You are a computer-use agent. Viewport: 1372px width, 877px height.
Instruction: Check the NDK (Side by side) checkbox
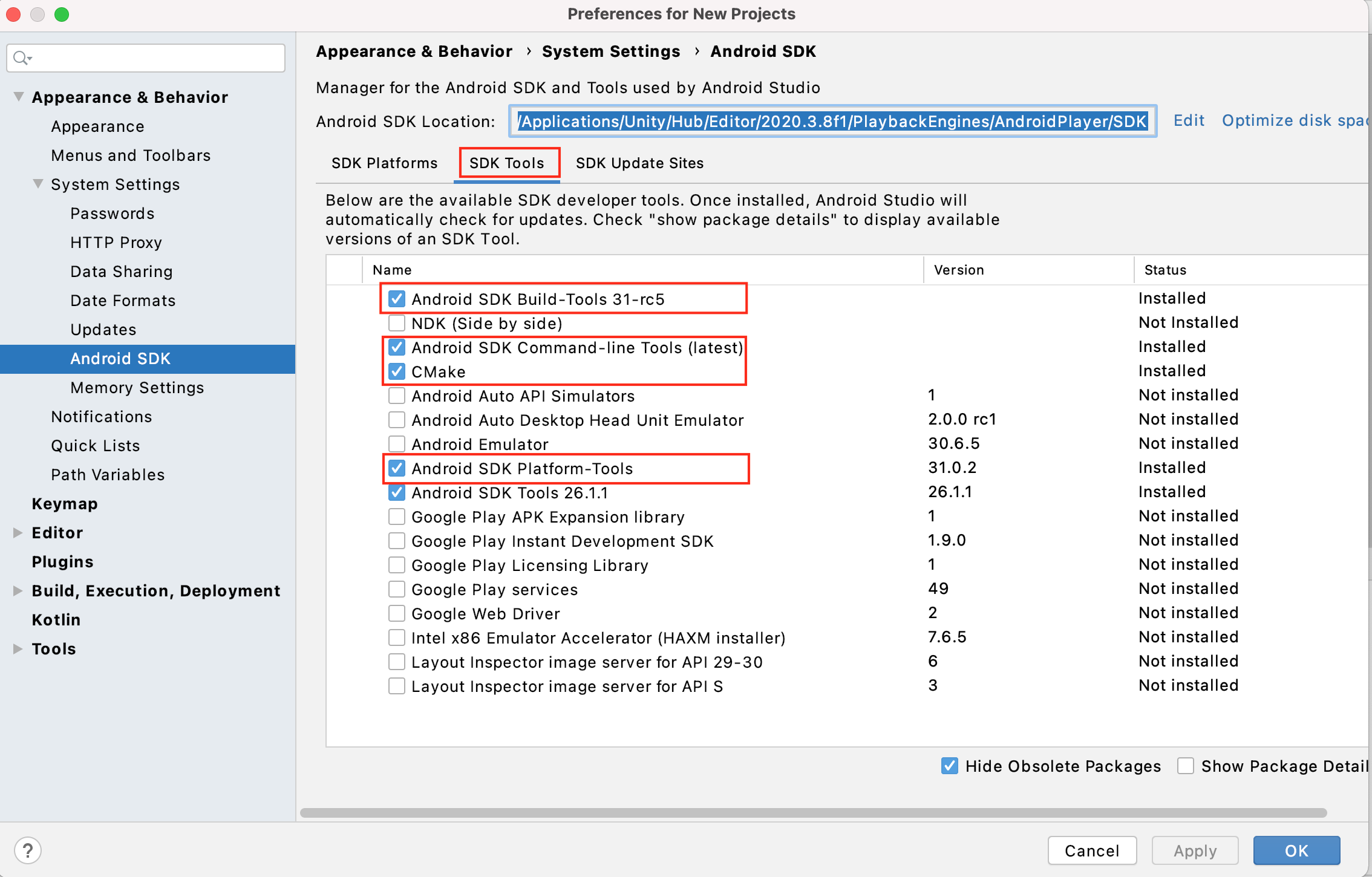tap(397, 323)
